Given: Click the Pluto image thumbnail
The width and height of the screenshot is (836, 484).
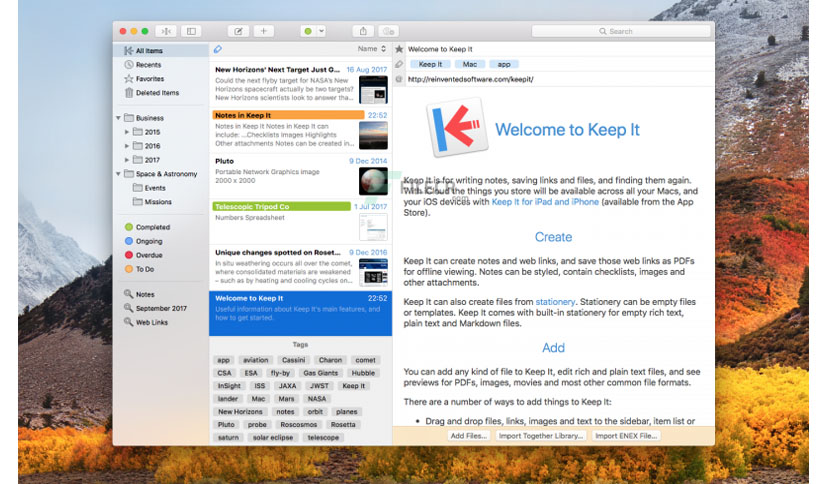Looking at the screenshot, I should 373,181.
